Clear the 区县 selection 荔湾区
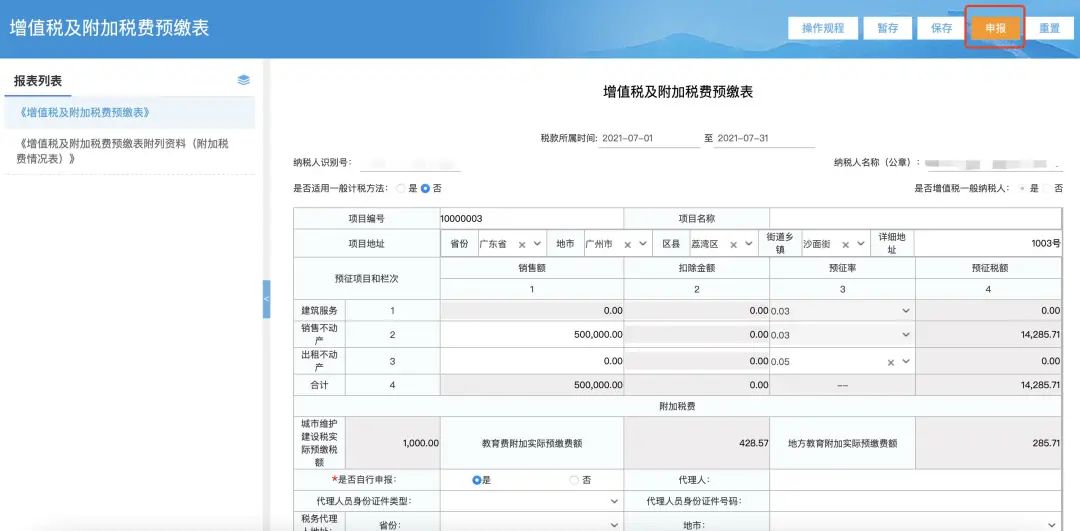This screenshot has height=531, width=1080. coord(734,244)
